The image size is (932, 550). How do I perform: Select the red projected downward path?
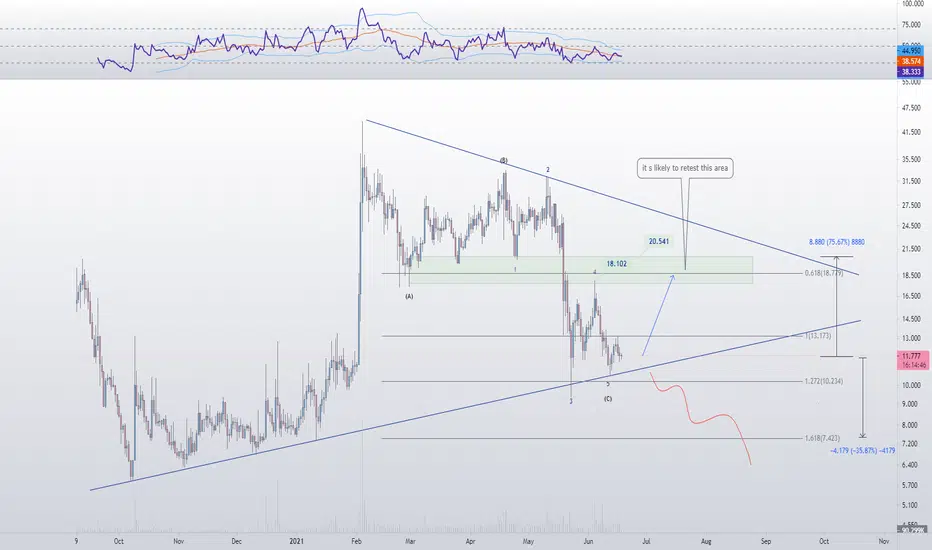tap(701, 417)
